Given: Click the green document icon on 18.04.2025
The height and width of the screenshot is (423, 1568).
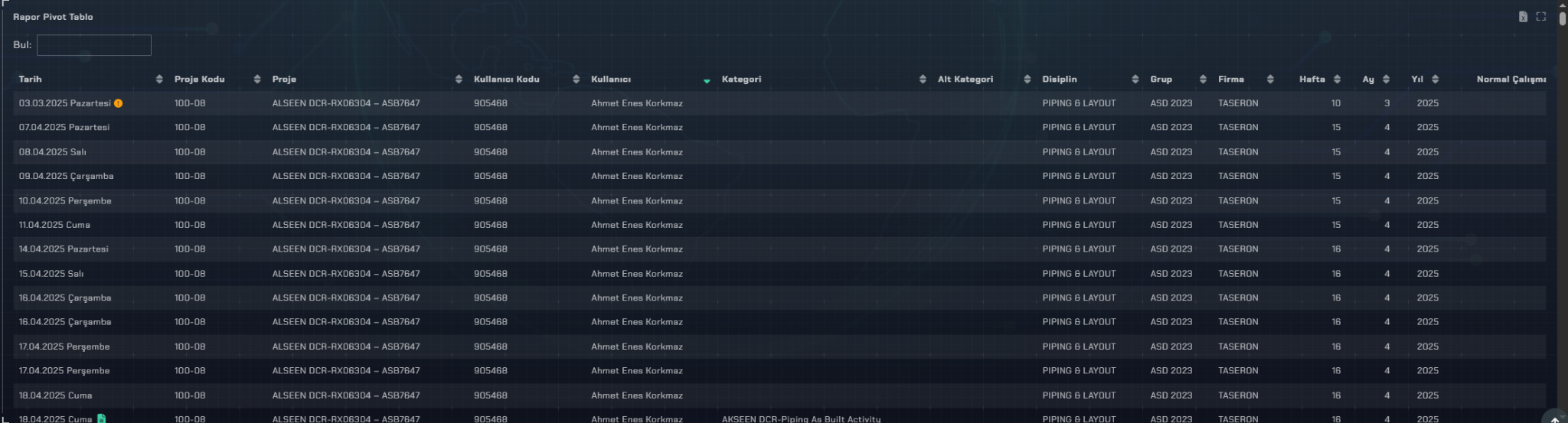Looking at the screenshot, I should click(x=101, y=418).
